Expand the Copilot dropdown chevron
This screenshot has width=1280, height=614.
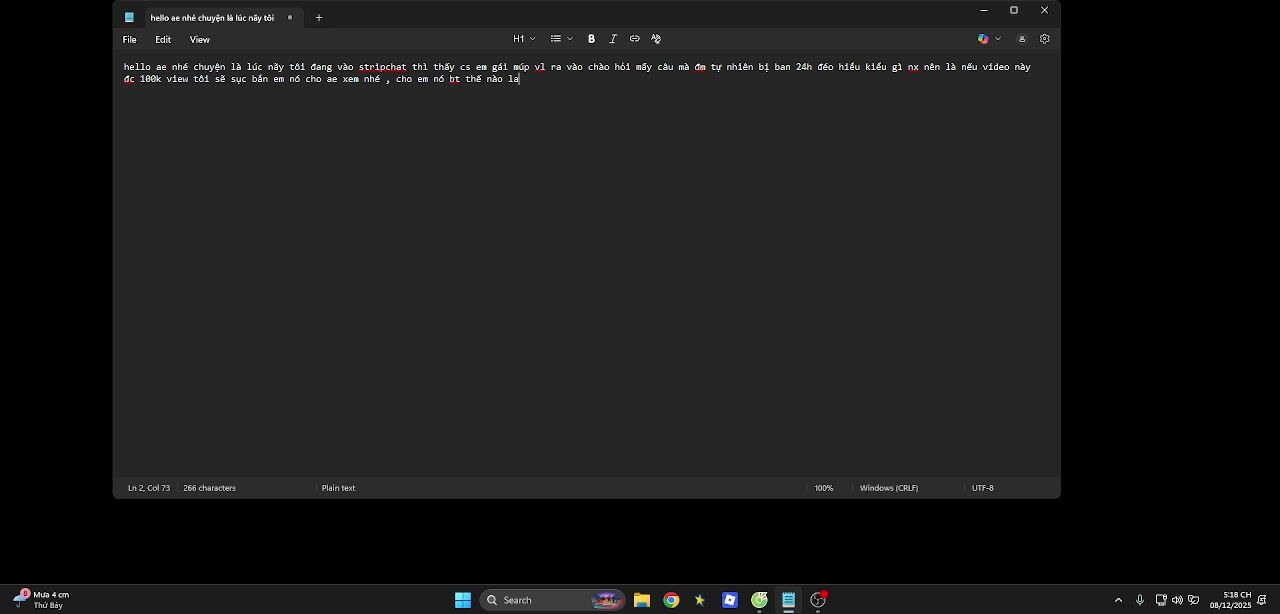998,39
